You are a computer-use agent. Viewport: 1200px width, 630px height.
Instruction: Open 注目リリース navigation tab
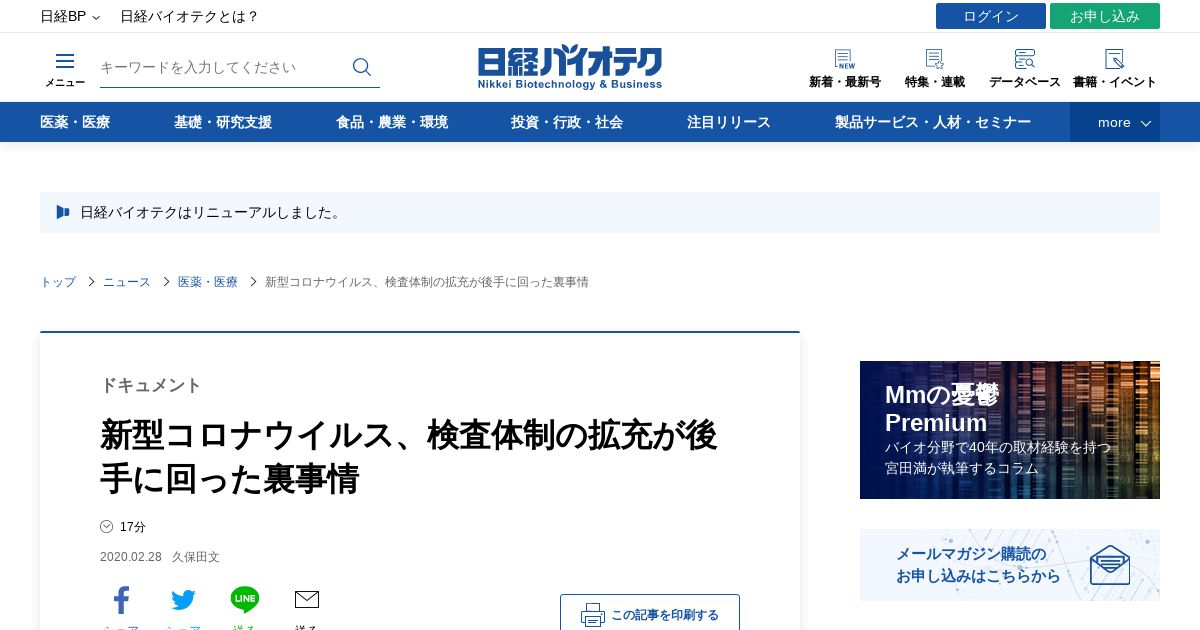pyautogui.click(x=729, y=122)
